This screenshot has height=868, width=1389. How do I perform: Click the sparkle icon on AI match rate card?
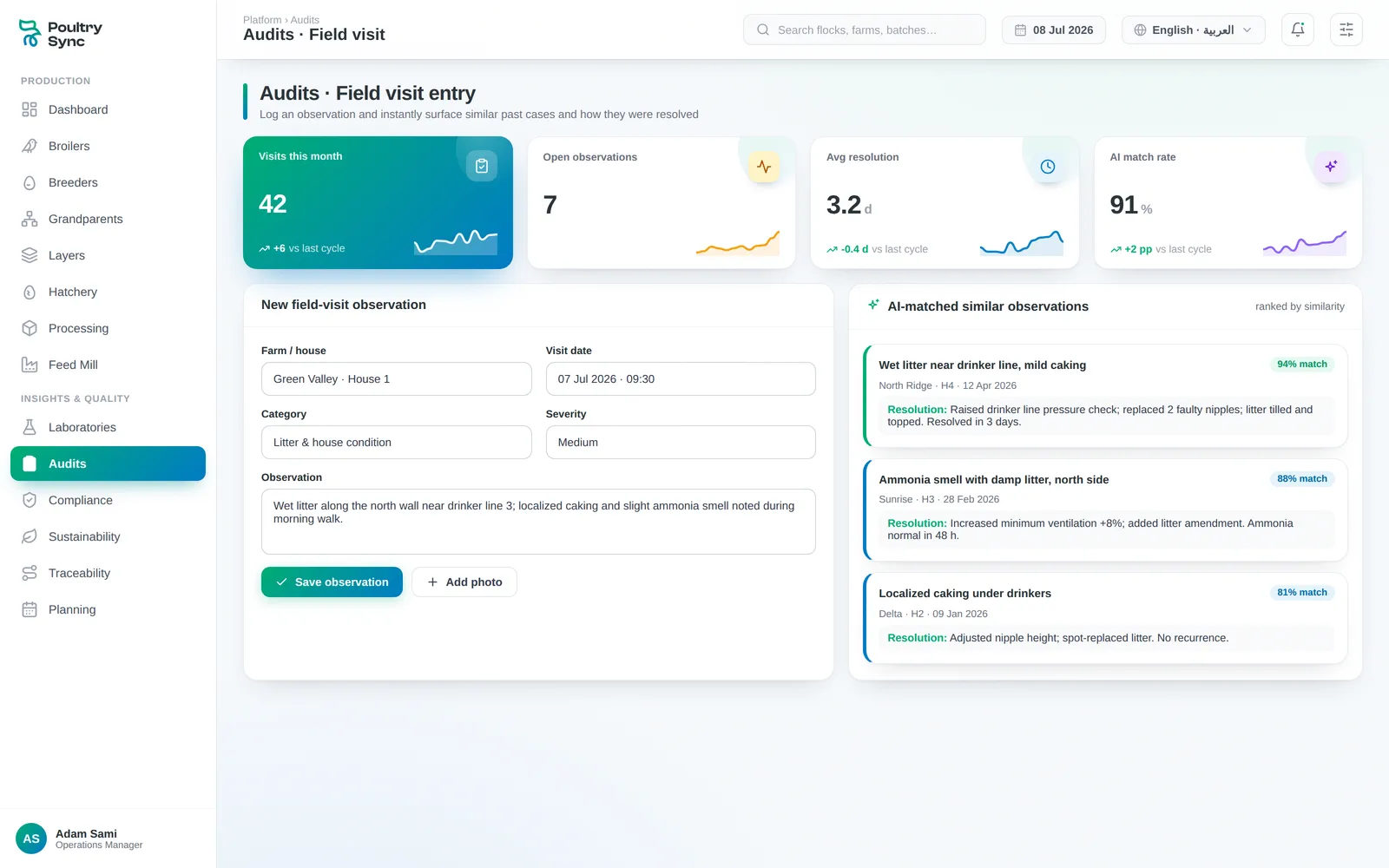point(1331,167)
